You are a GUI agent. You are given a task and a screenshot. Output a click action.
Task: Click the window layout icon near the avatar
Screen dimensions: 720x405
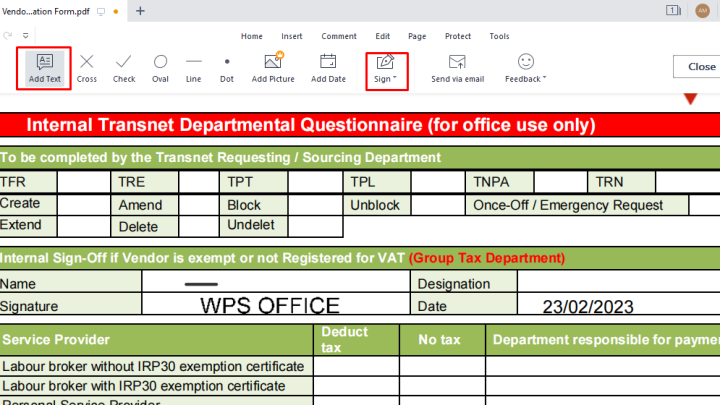pyautogui.click(x=673, y=10)
